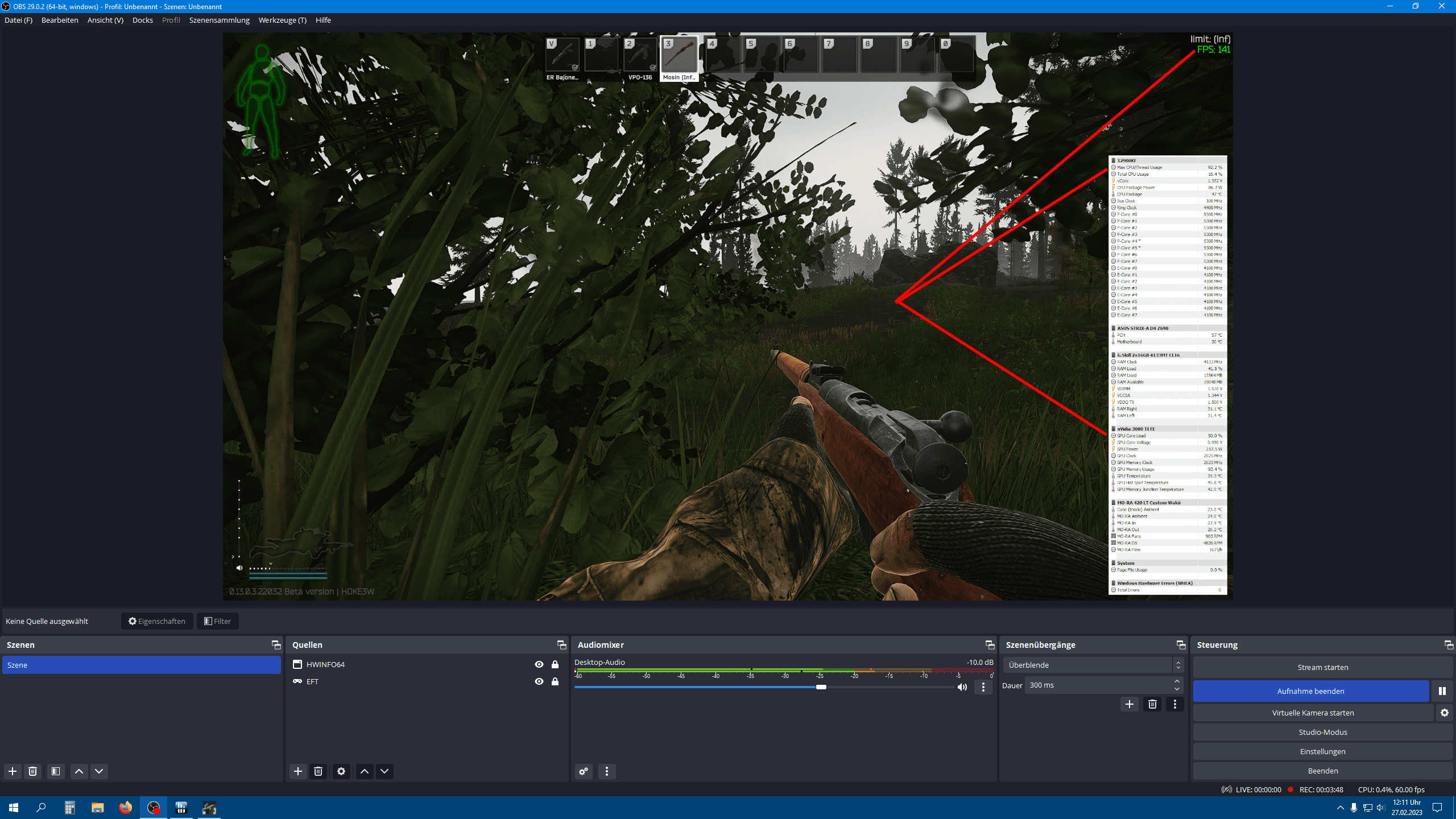Unlock the EFT source
The image size is (1456, 819).
click(555, 681)
